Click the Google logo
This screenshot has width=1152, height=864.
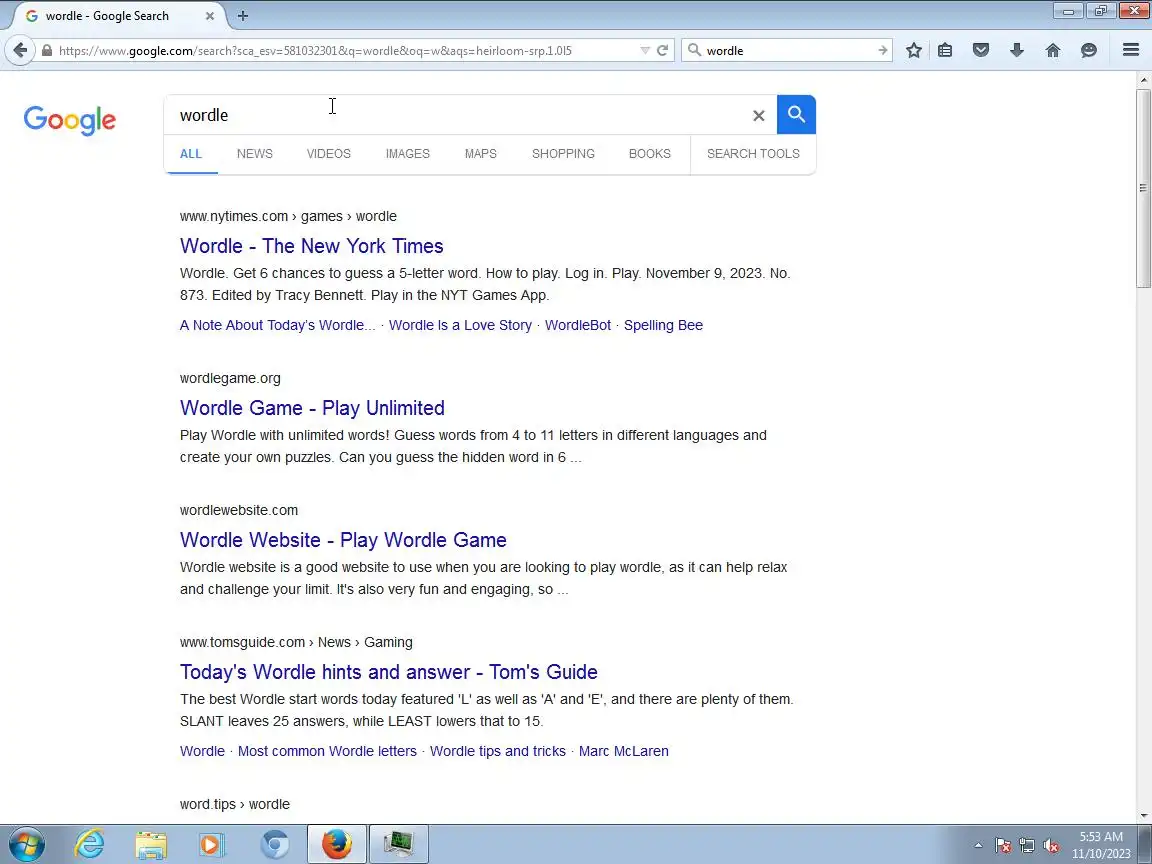coord(70,120)
